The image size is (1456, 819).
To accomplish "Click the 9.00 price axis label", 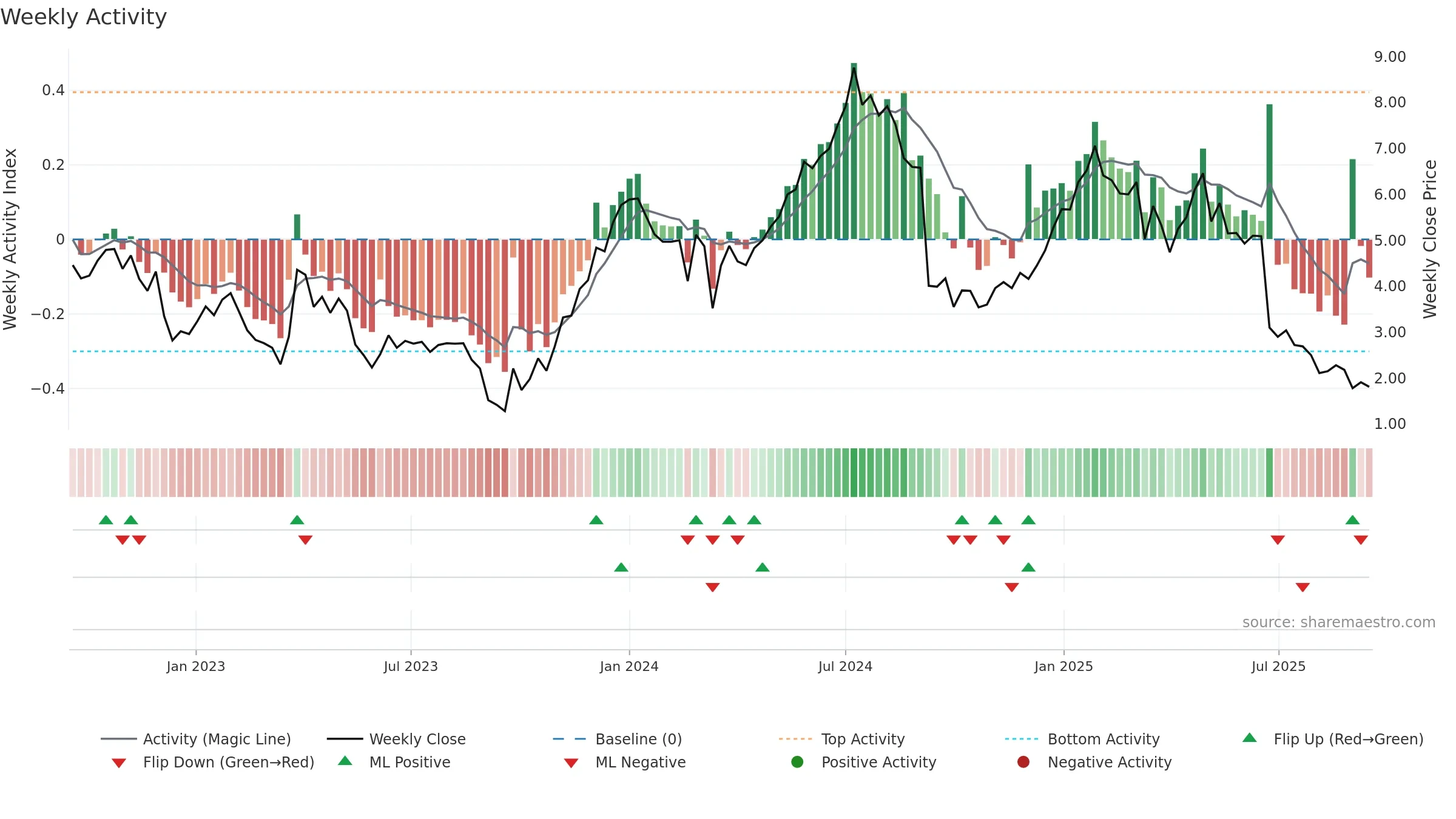I will point(1390,57).
